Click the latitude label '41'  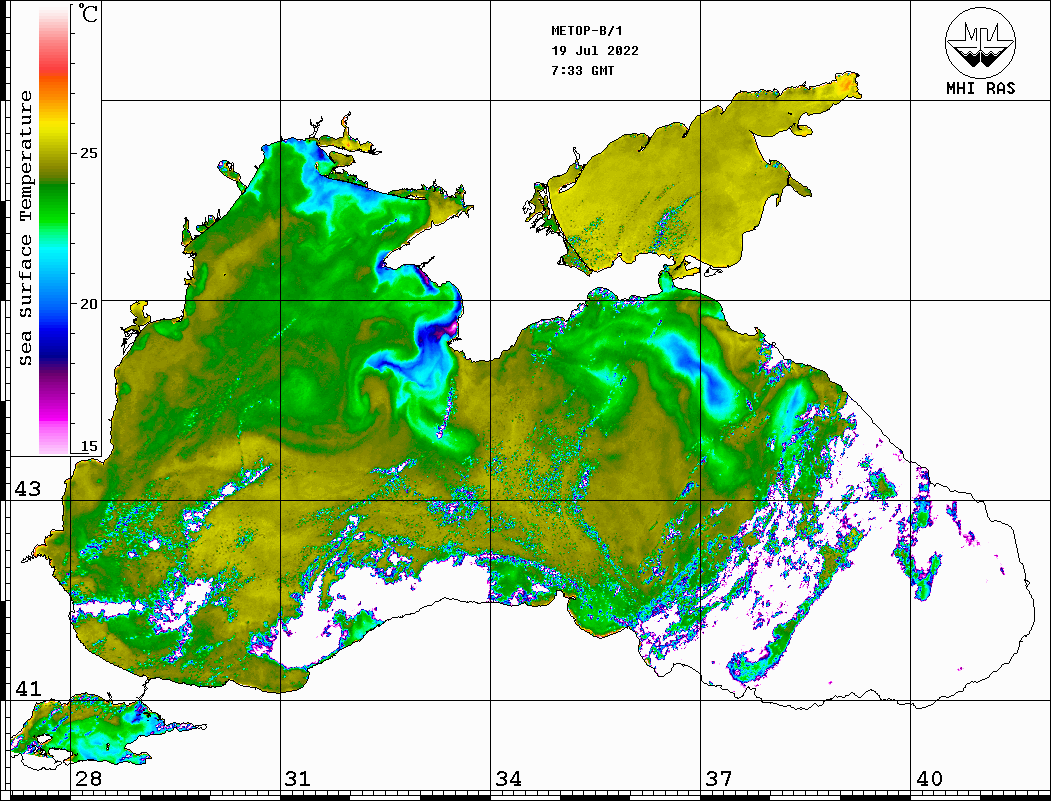[x=28, y=688]
